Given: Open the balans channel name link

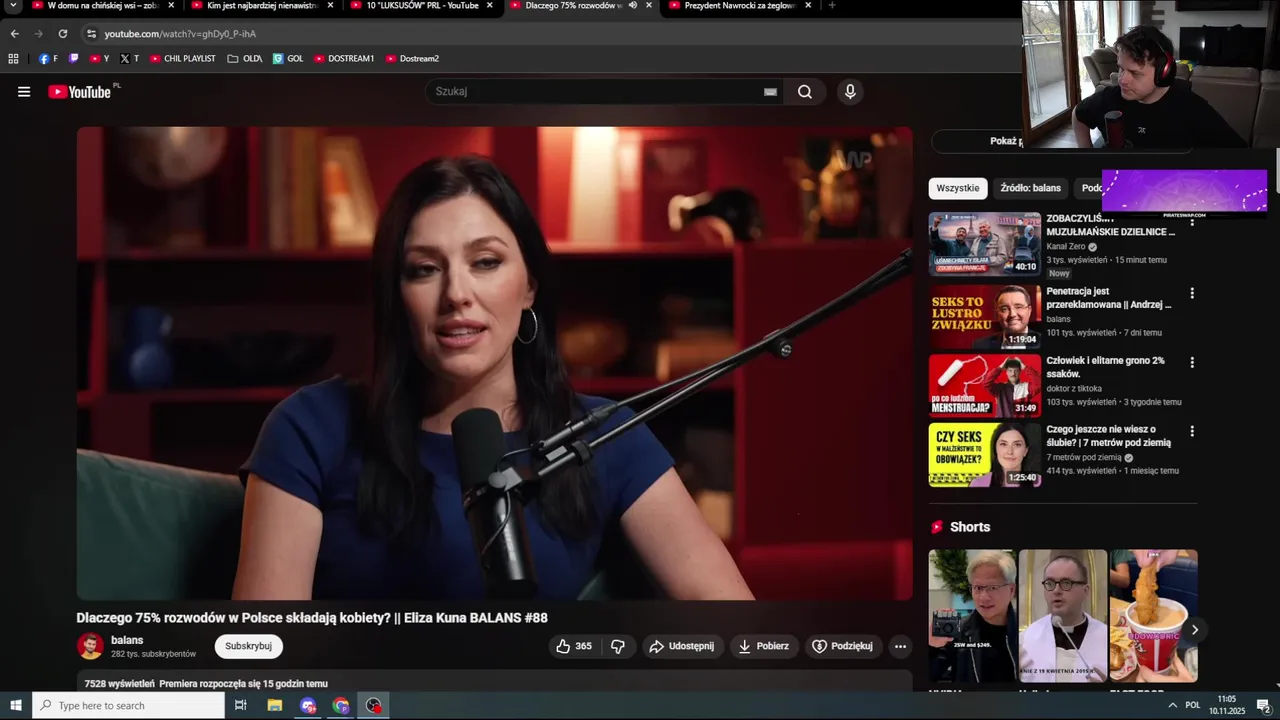Looking at the screenshot, I should pos(127,640).
